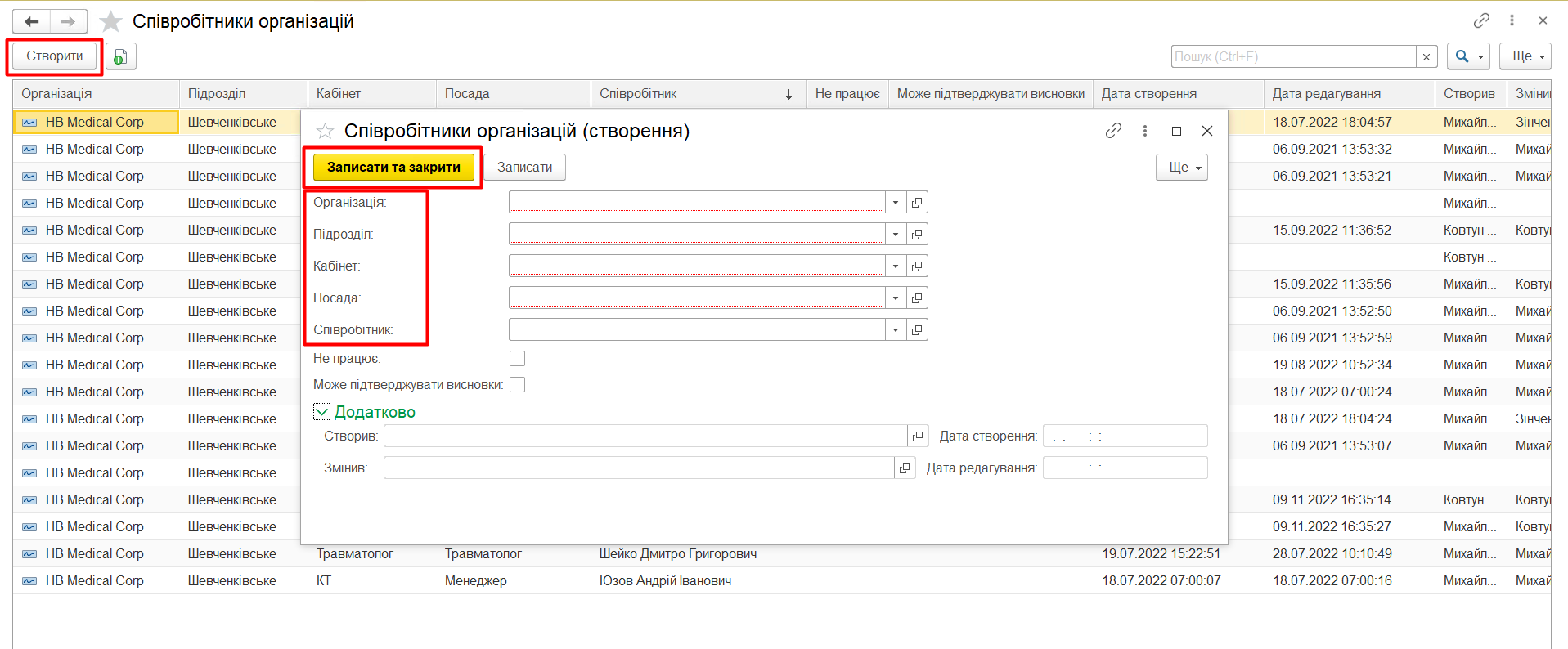Toggle the 'Не працює' checkbox

point(517,359)
